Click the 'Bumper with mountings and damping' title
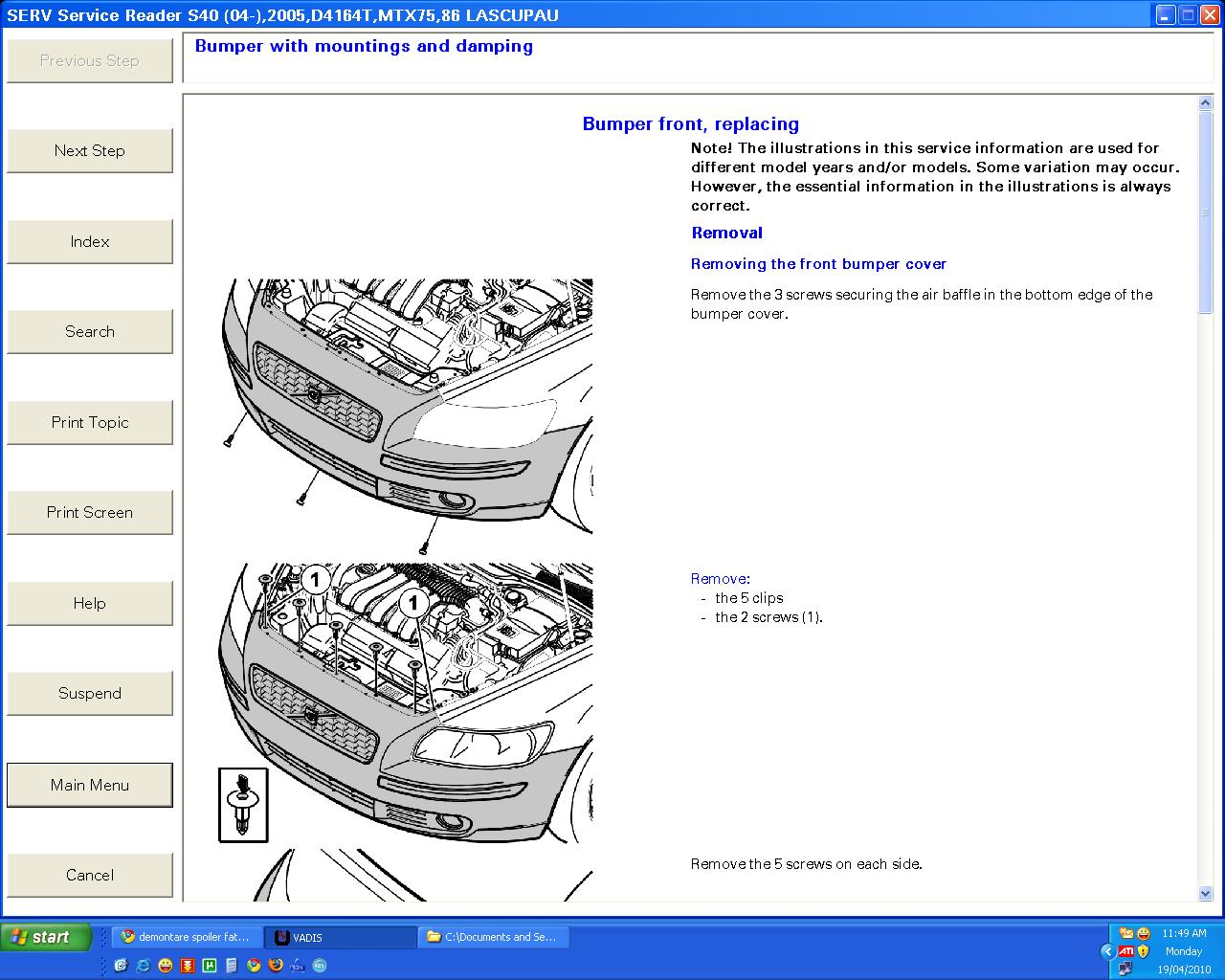Viewport: 1225px width, 980px height. coord(364,46)
